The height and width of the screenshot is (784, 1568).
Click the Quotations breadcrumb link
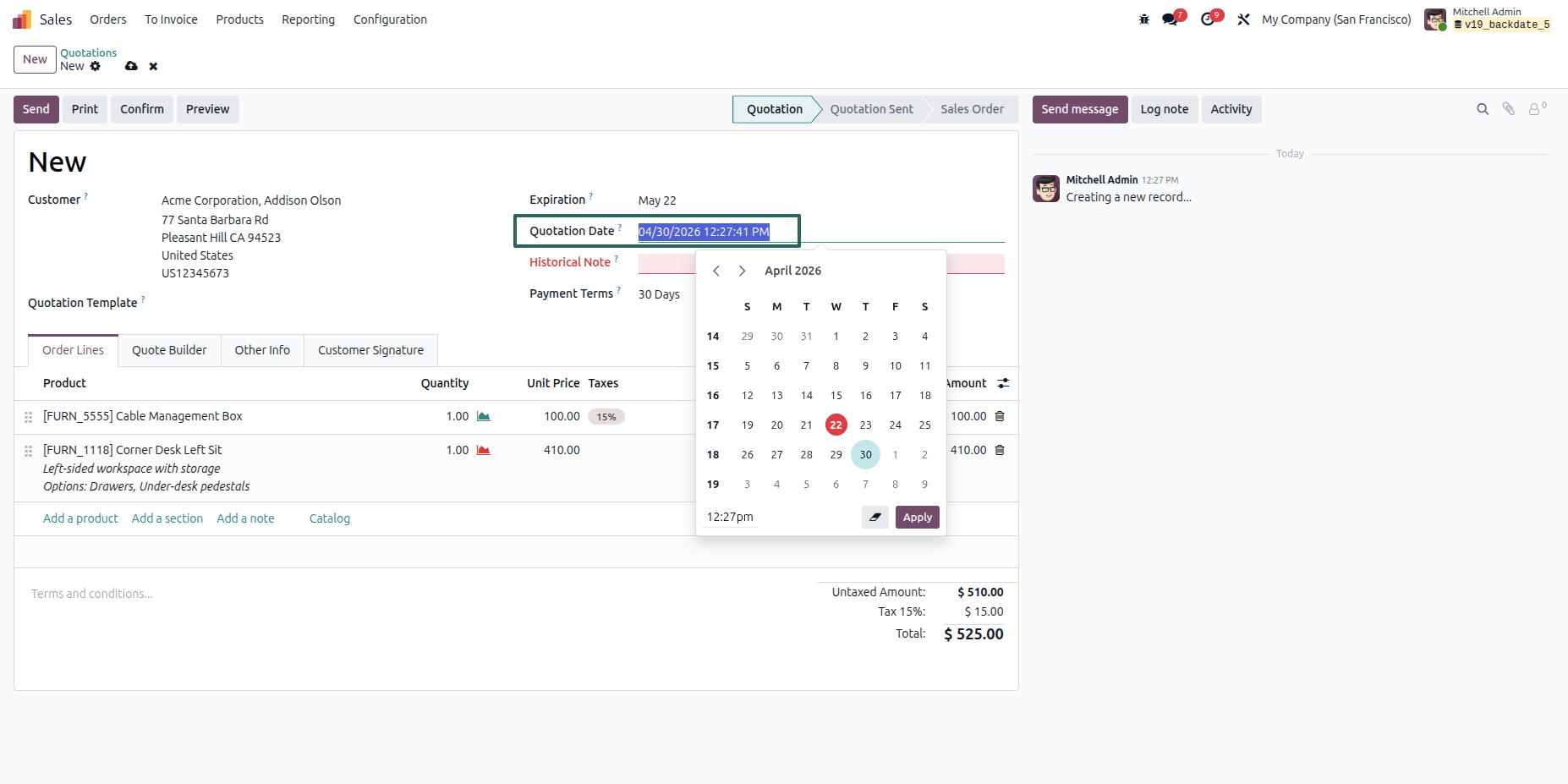pos(89,52)
